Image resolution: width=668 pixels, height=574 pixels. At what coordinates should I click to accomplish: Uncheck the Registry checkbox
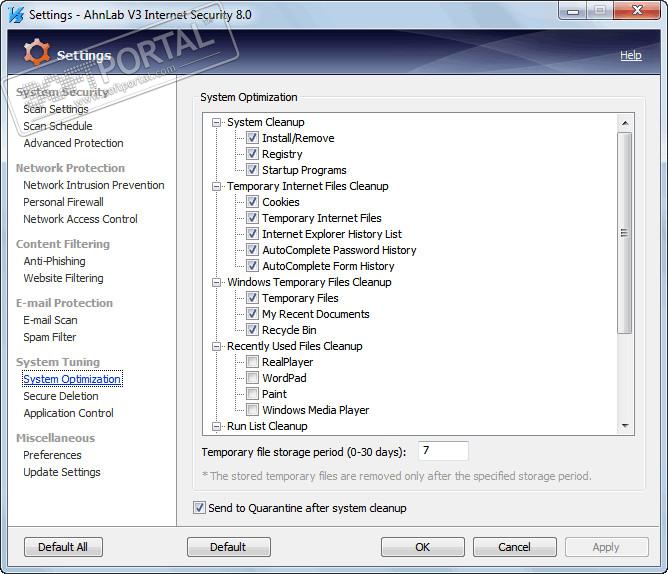(x=252, y=154)
